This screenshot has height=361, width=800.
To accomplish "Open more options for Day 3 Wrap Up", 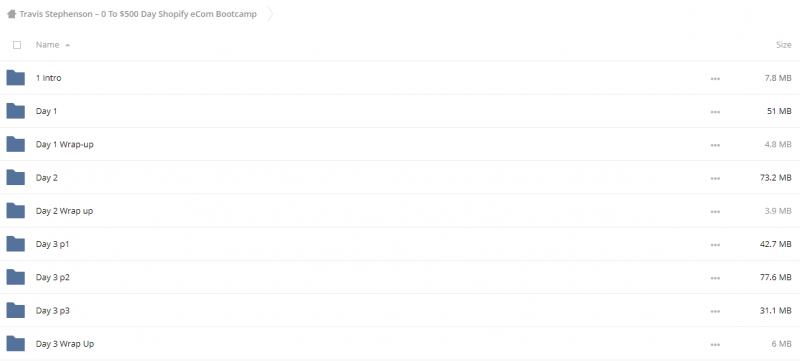I will coord(715,345).
